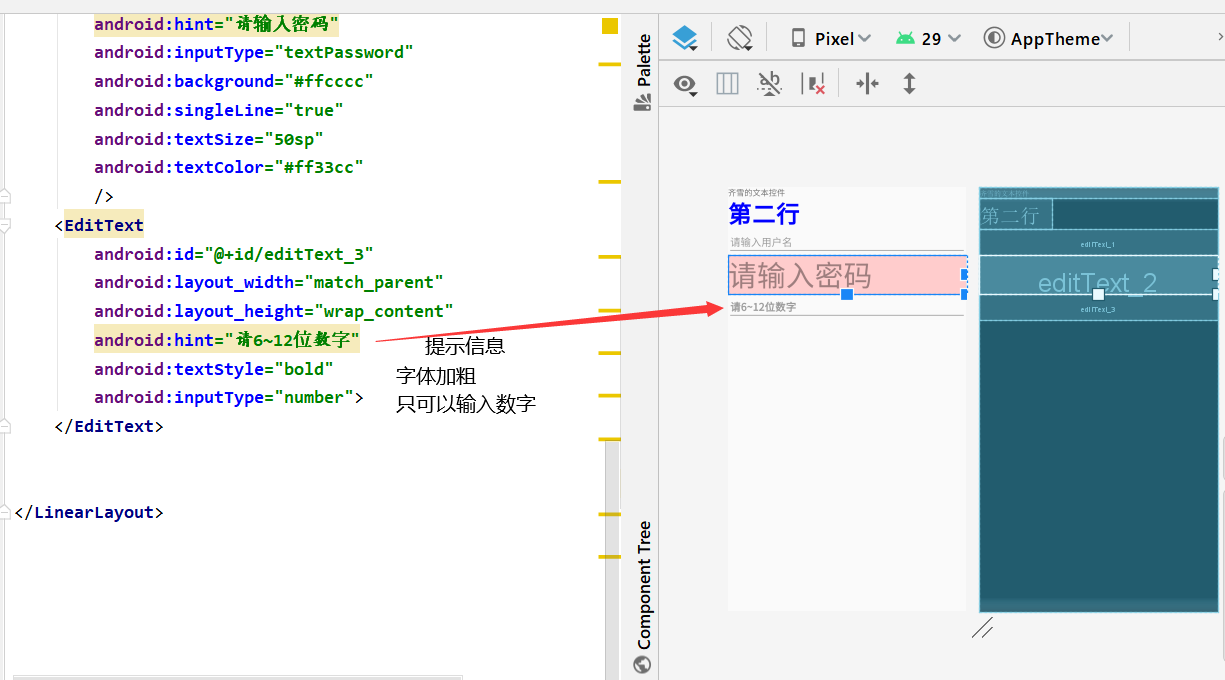The height and width of the screenshot is (680, 1225).
Task: Select the 请输入用户名 field in the preview
Action: [846, 242]
